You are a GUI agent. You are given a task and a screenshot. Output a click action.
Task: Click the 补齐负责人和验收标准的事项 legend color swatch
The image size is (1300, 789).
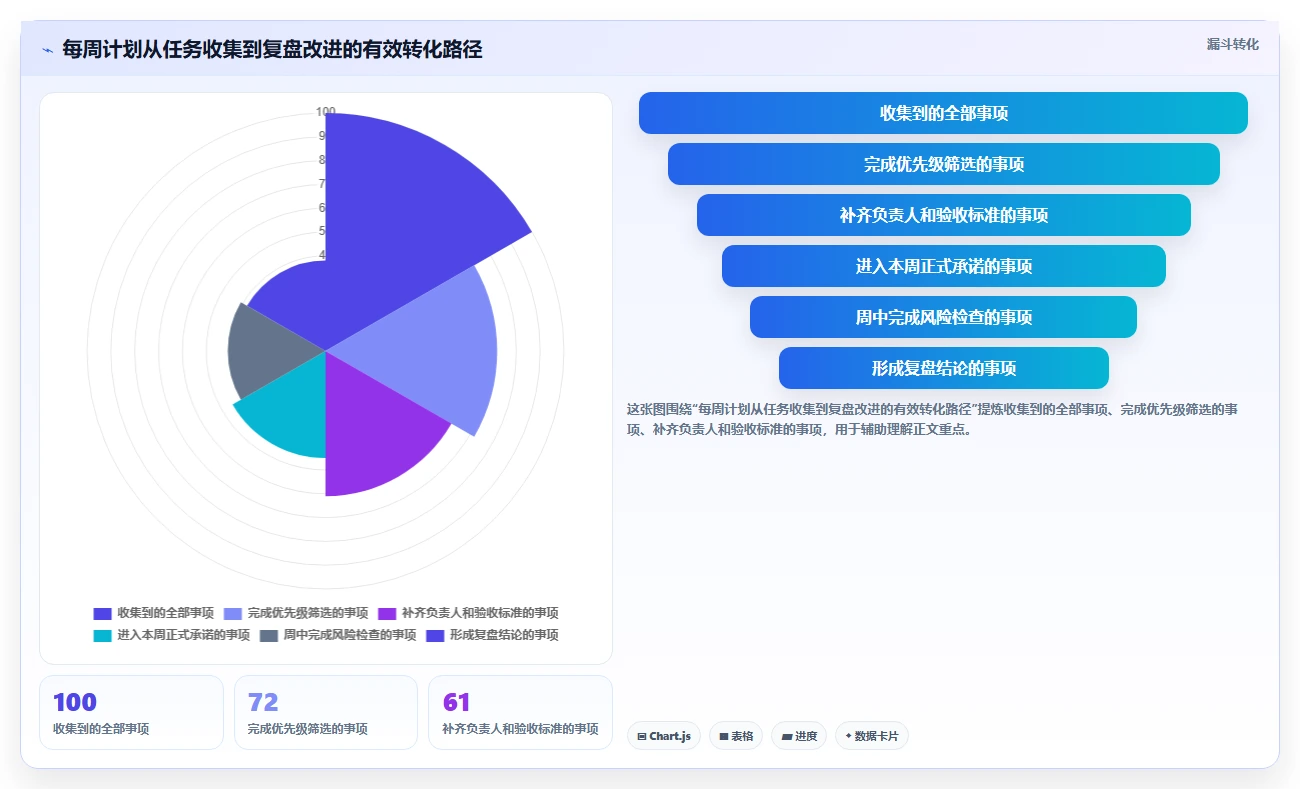click(x=387, y=613)
